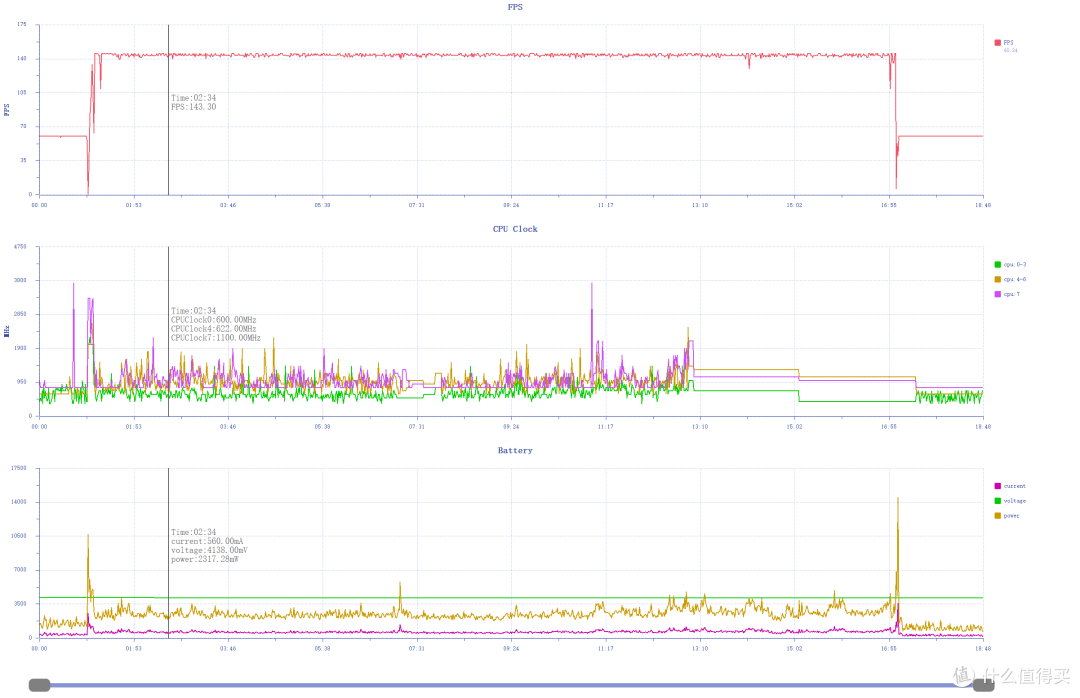
Task: Click the 3500 label on the Battery y-axis
Action: pos(20,604)
